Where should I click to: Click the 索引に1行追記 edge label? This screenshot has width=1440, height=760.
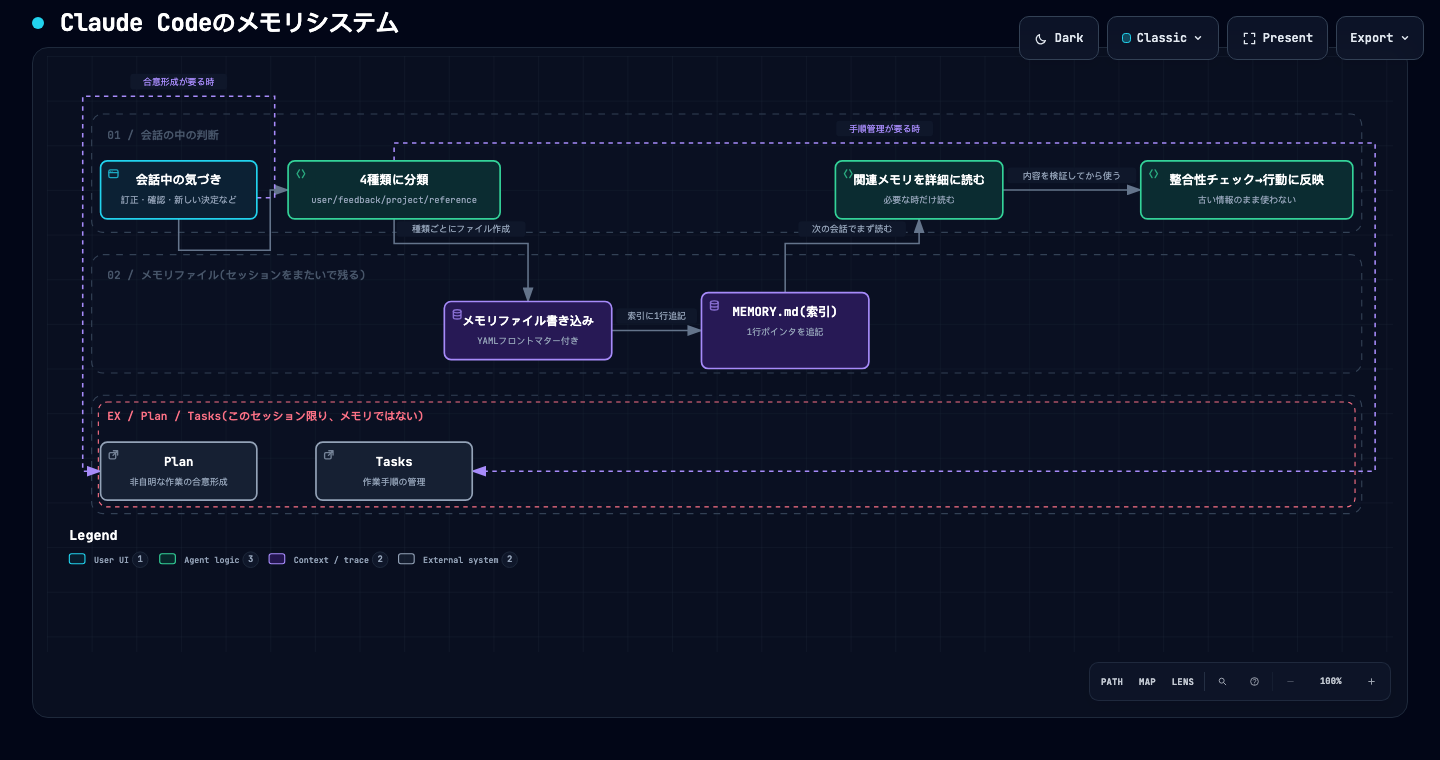pyautogui.click(x=656, y=316)
